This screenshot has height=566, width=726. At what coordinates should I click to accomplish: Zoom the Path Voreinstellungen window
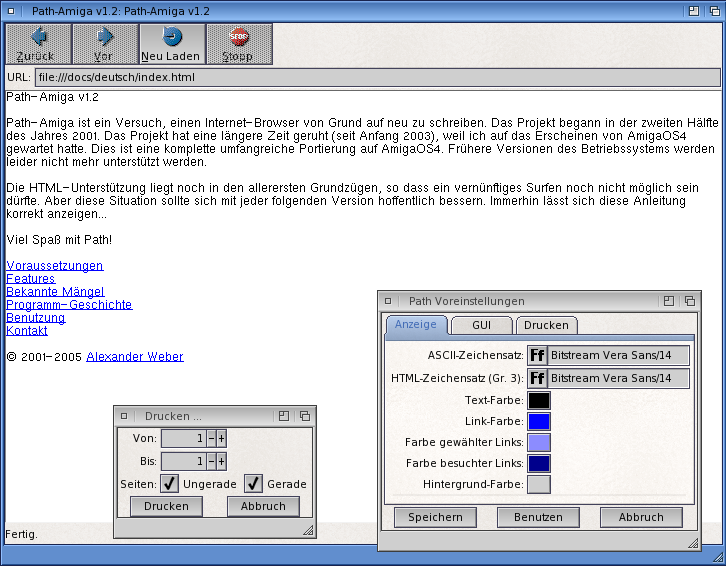click(x=669, y=301)
